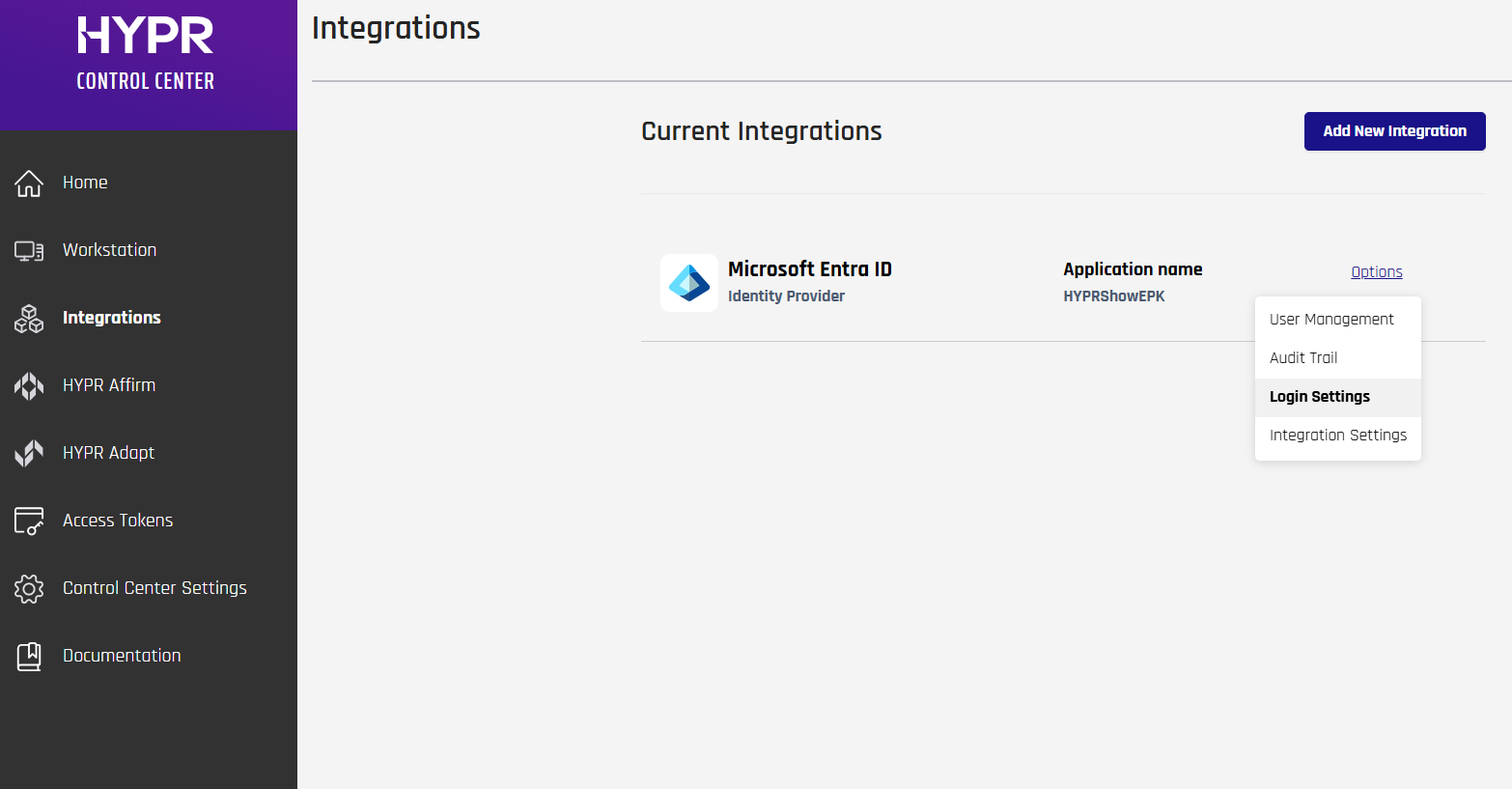Select User Management from options menu
Viewport: 1512px width, 789px height.
point(1331,320)
